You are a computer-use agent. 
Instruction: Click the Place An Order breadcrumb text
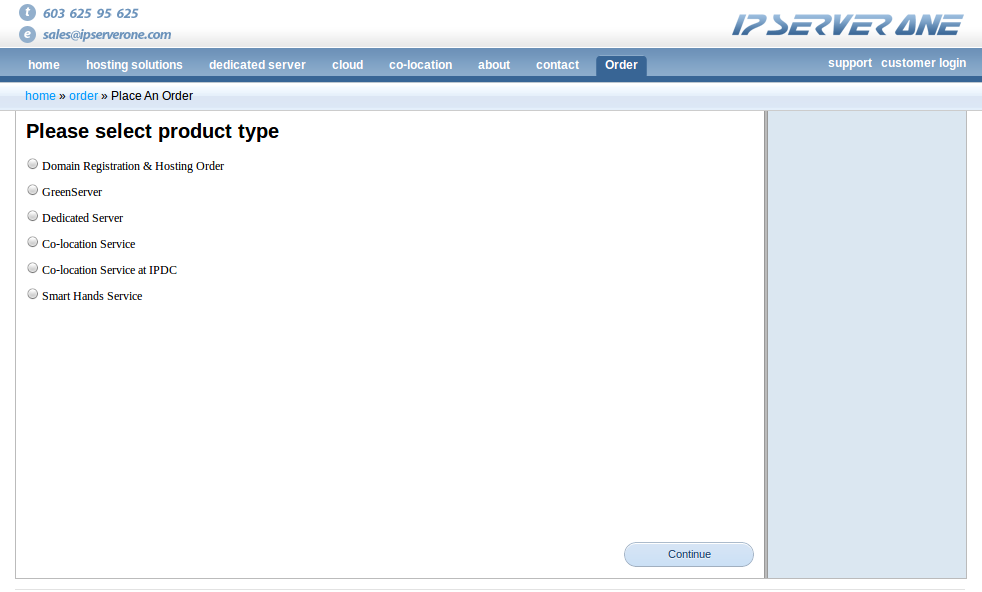[x=152, y=96]
